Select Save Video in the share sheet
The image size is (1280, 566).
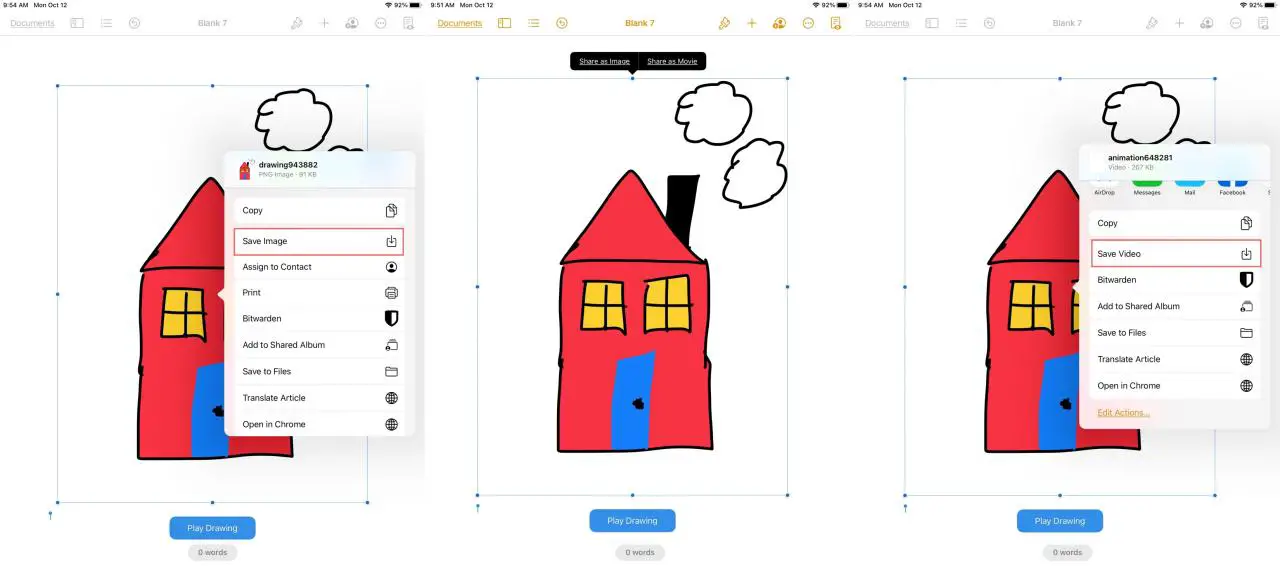click(x=1175, y=254)
